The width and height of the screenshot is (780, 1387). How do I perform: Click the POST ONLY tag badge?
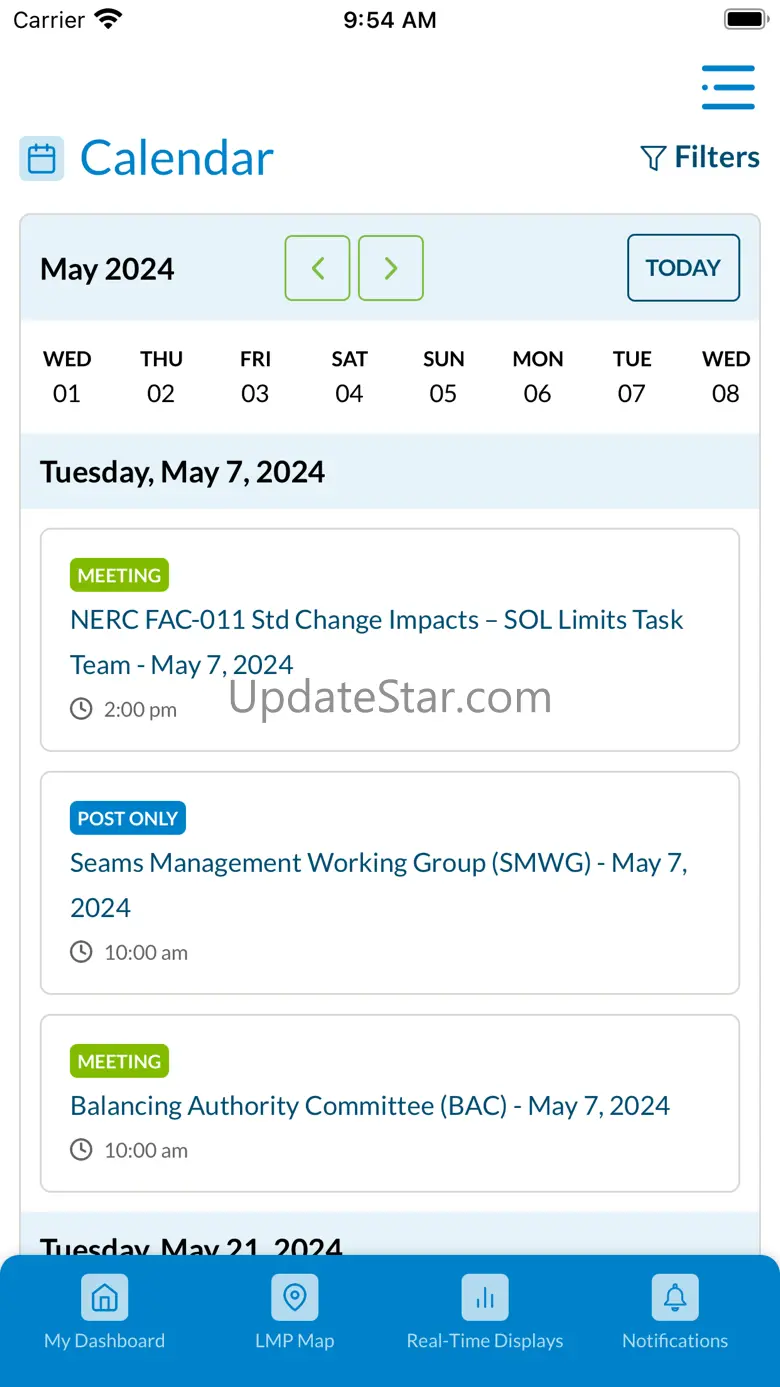(x=128, y=818)
